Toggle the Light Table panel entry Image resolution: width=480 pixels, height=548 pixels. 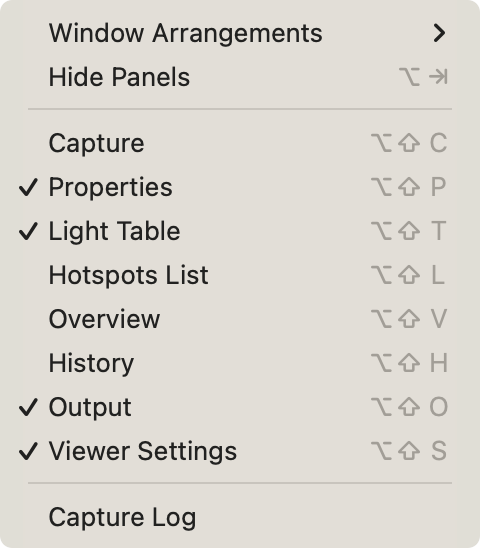point(240,231)
